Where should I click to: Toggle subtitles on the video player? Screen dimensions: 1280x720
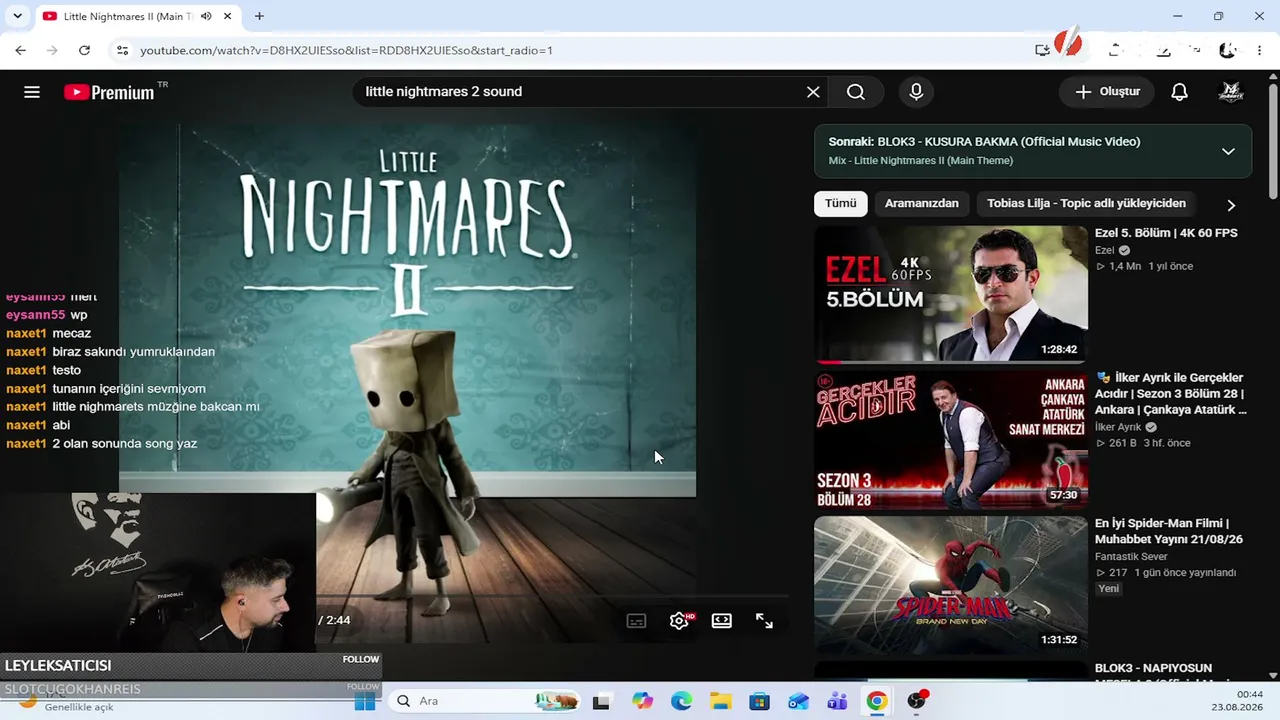pos(636,621)
